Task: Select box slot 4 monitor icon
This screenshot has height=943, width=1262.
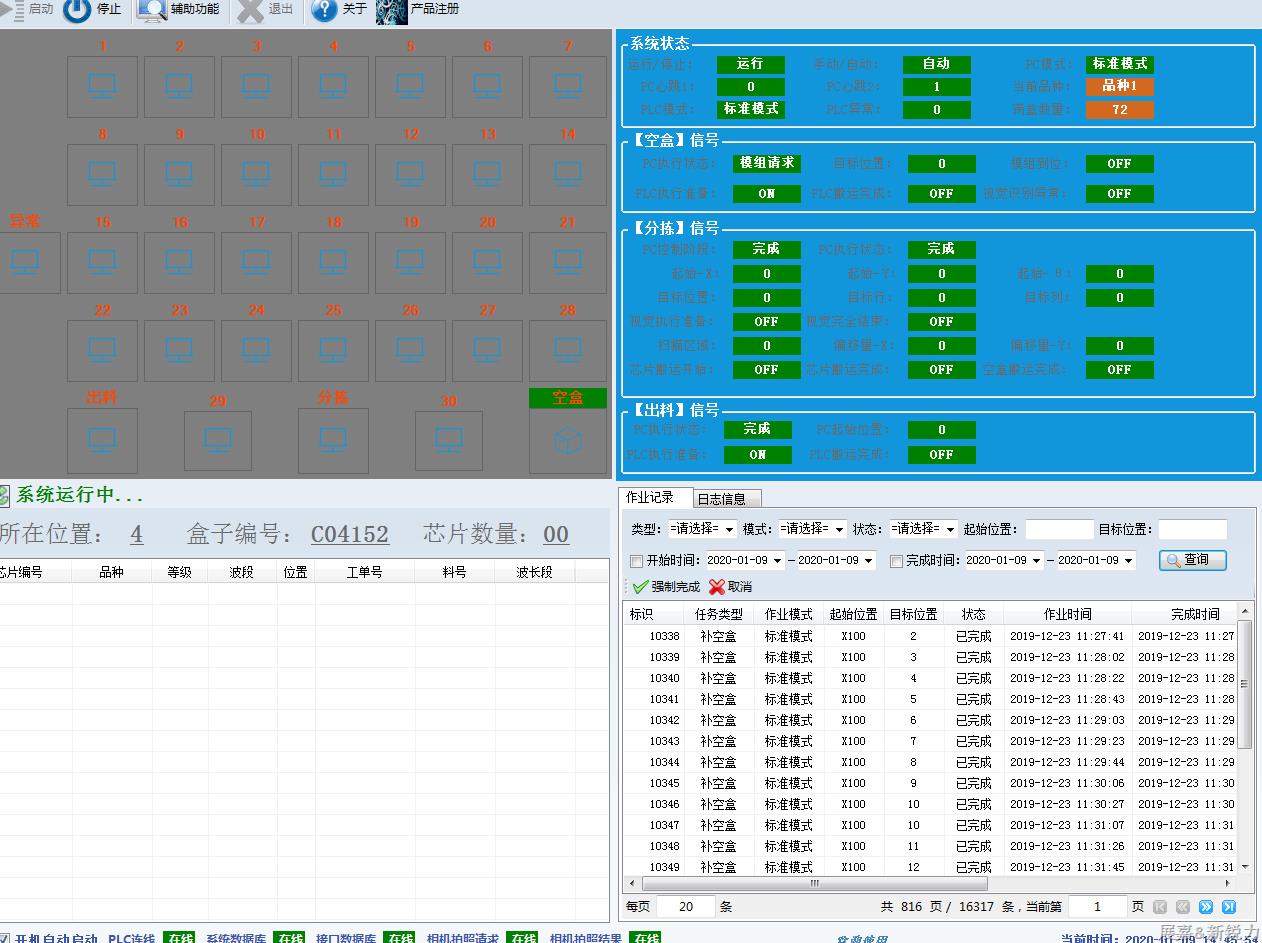Action: [x=333, y=86]
